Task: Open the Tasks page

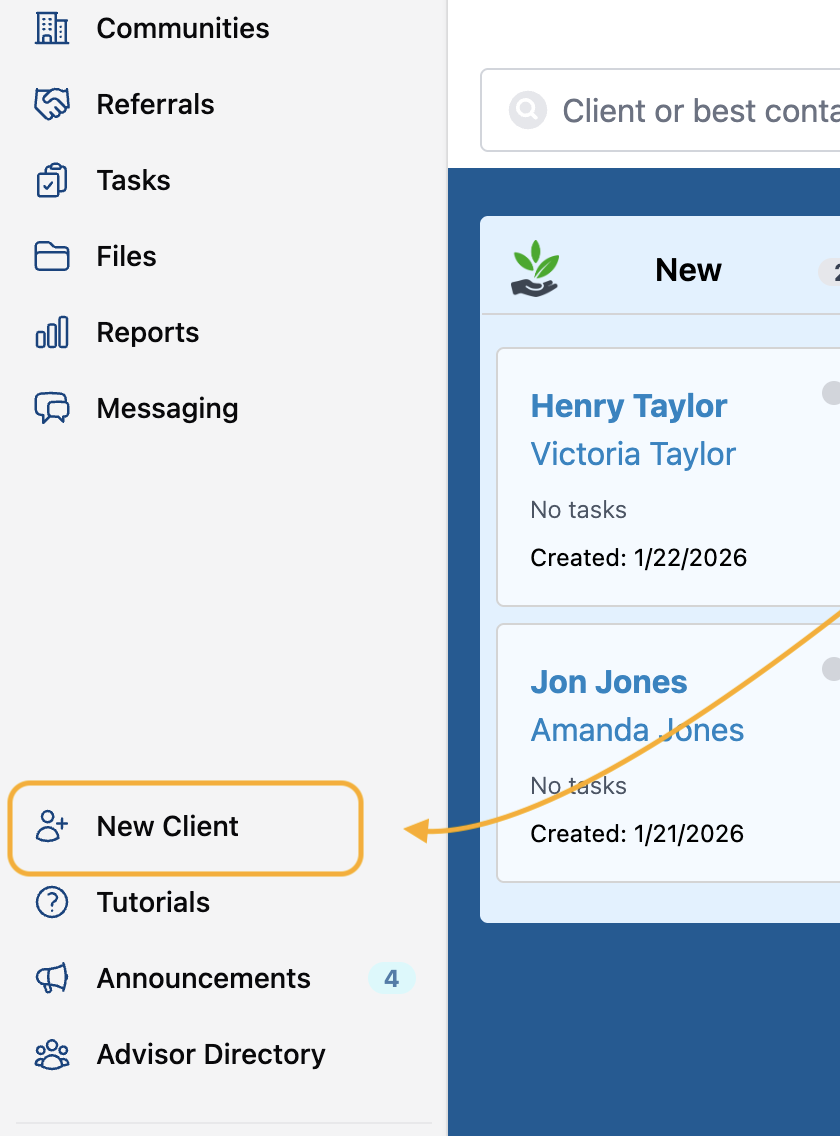Action: [x=133, y=180]
